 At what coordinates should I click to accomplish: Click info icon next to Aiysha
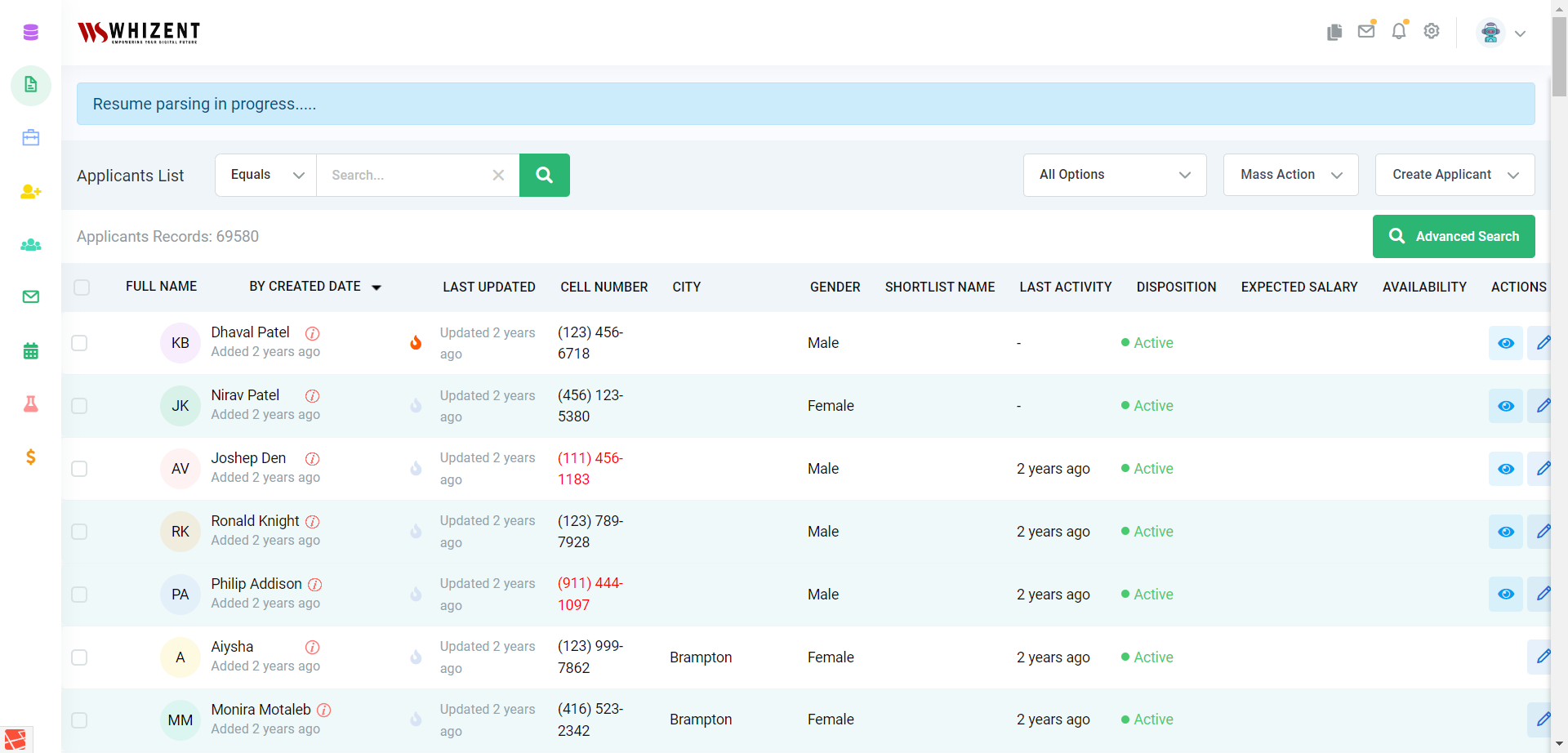click(x=312, y=648)
